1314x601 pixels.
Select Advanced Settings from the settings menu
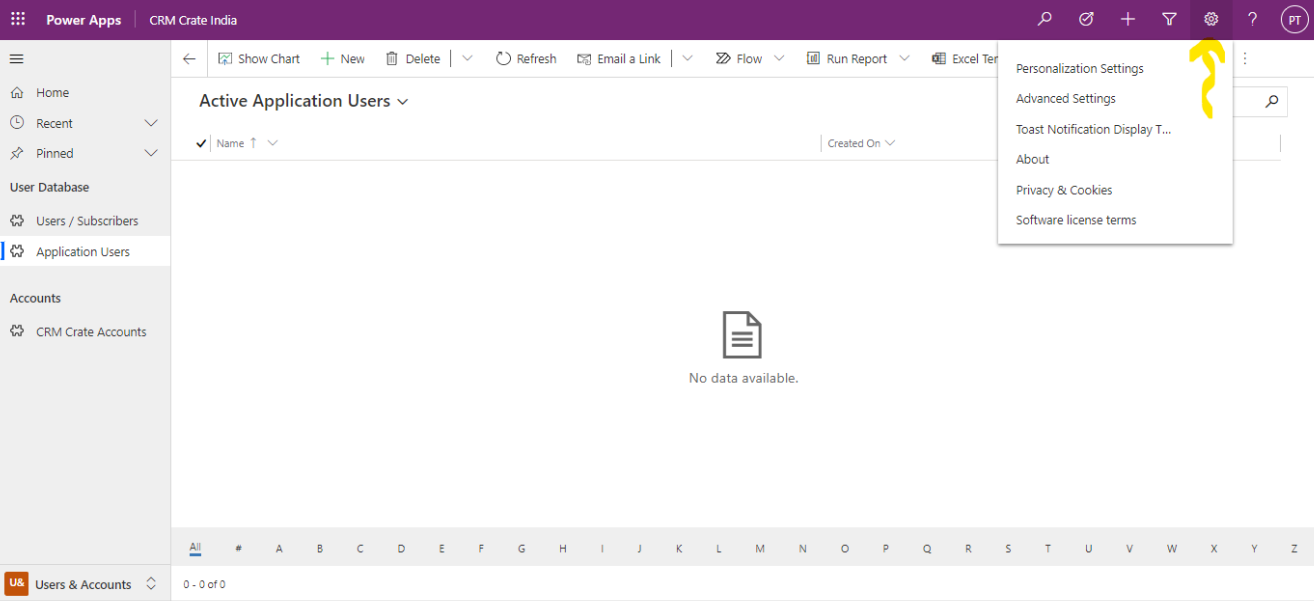[x=1065, y=98]
